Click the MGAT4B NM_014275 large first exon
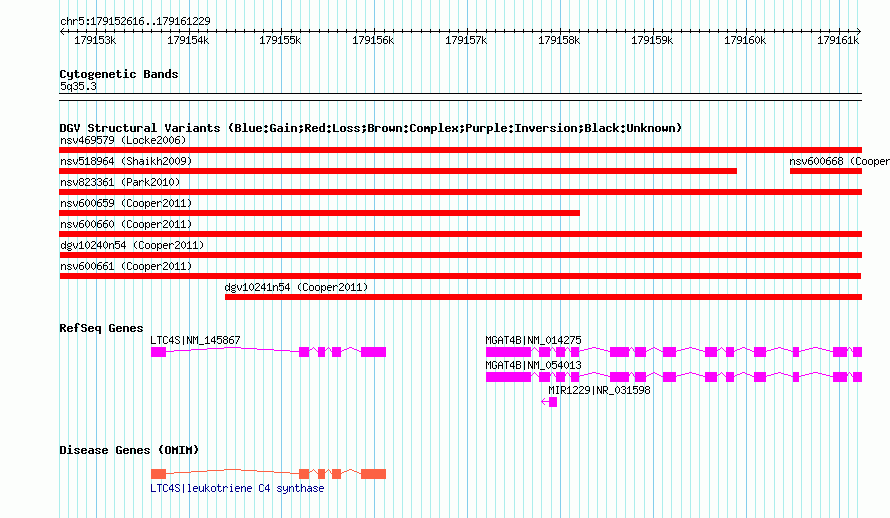This screenshot has width=890, height=518. [509, 352]
